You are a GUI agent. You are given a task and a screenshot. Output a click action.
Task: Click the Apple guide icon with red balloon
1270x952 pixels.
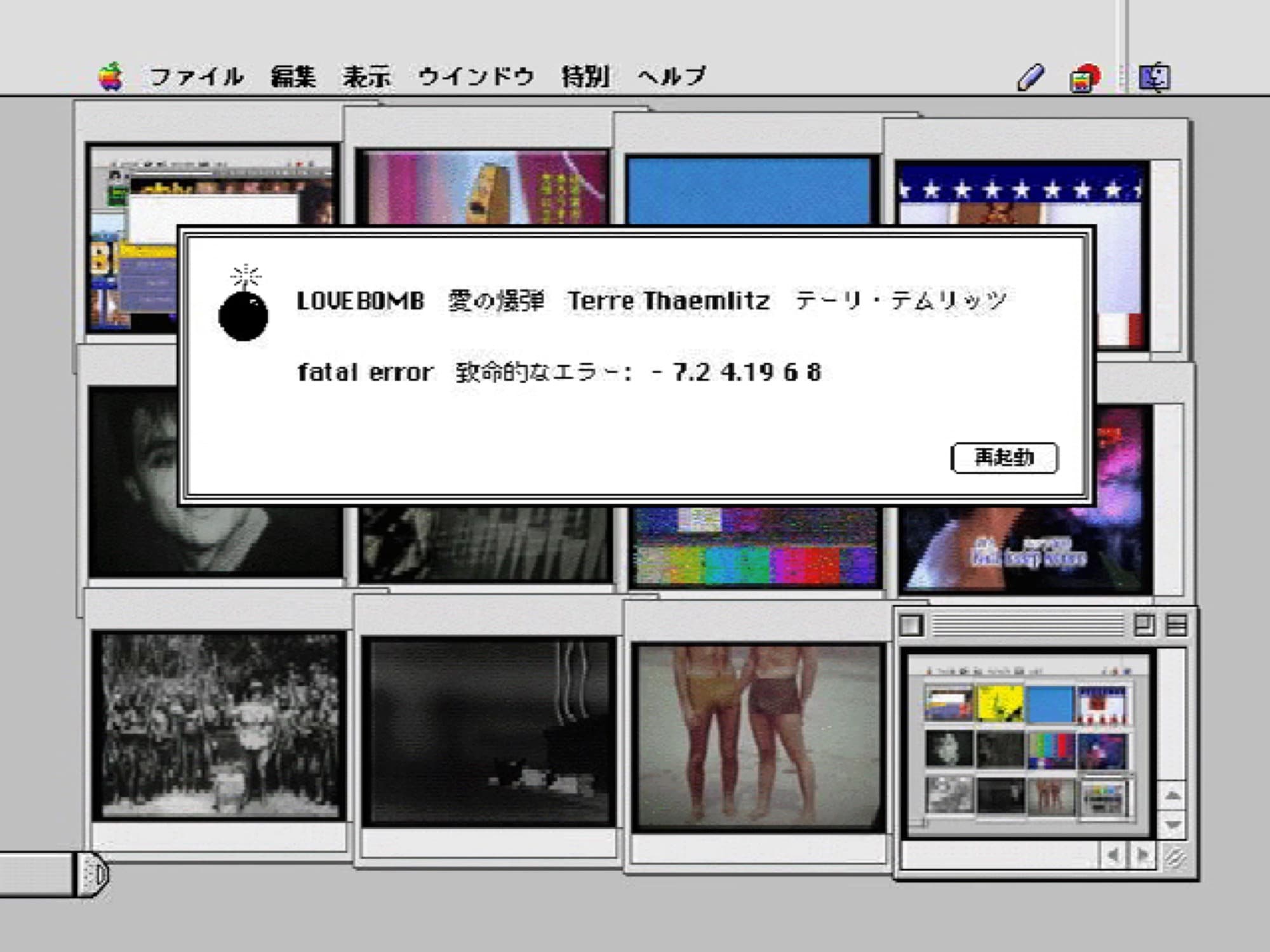[1084, 79]
